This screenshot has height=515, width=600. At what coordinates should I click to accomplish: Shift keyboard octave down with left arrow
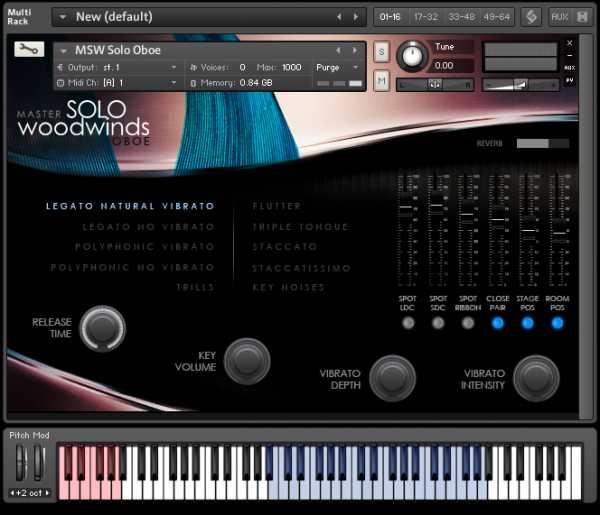pyautogui.click(x=12, y=493)
